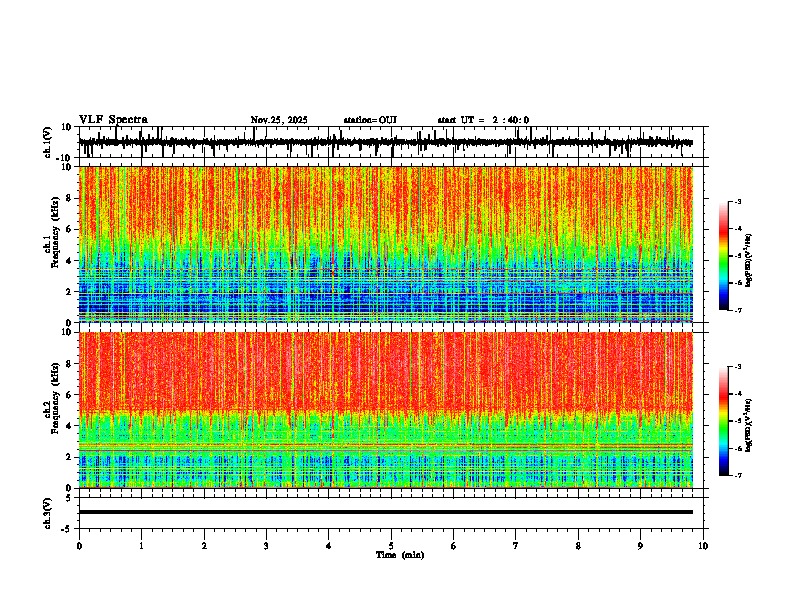This screenshot has height=612, width=792.
Task: Click the time axis tick label "8"
Action: tap(578, 546)
